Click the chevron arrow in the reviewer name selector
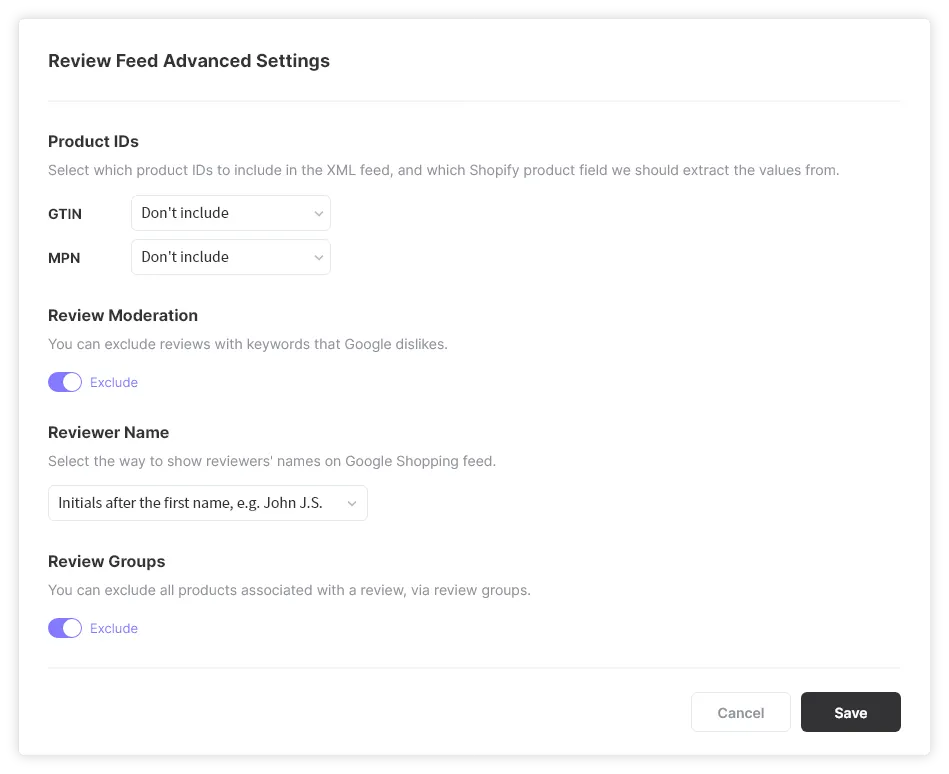The height and width of the screenshot is (774, 949). pos(352,503)
